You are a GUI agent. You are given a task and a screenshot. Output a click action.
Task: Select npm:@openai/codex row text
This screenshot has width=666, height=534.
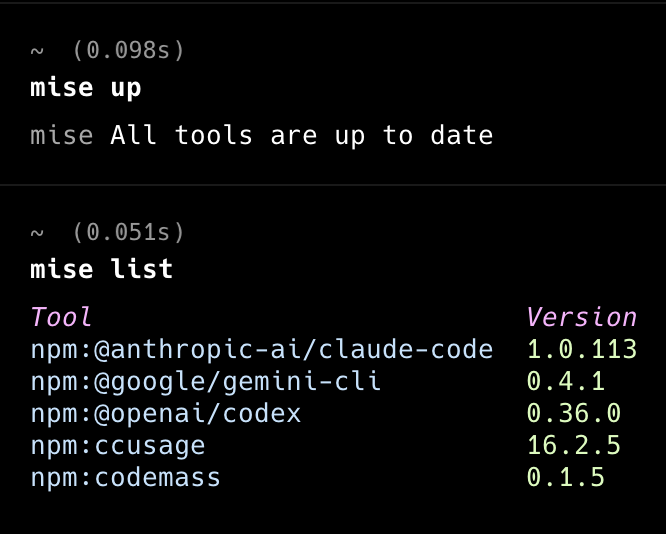point(166,413)
